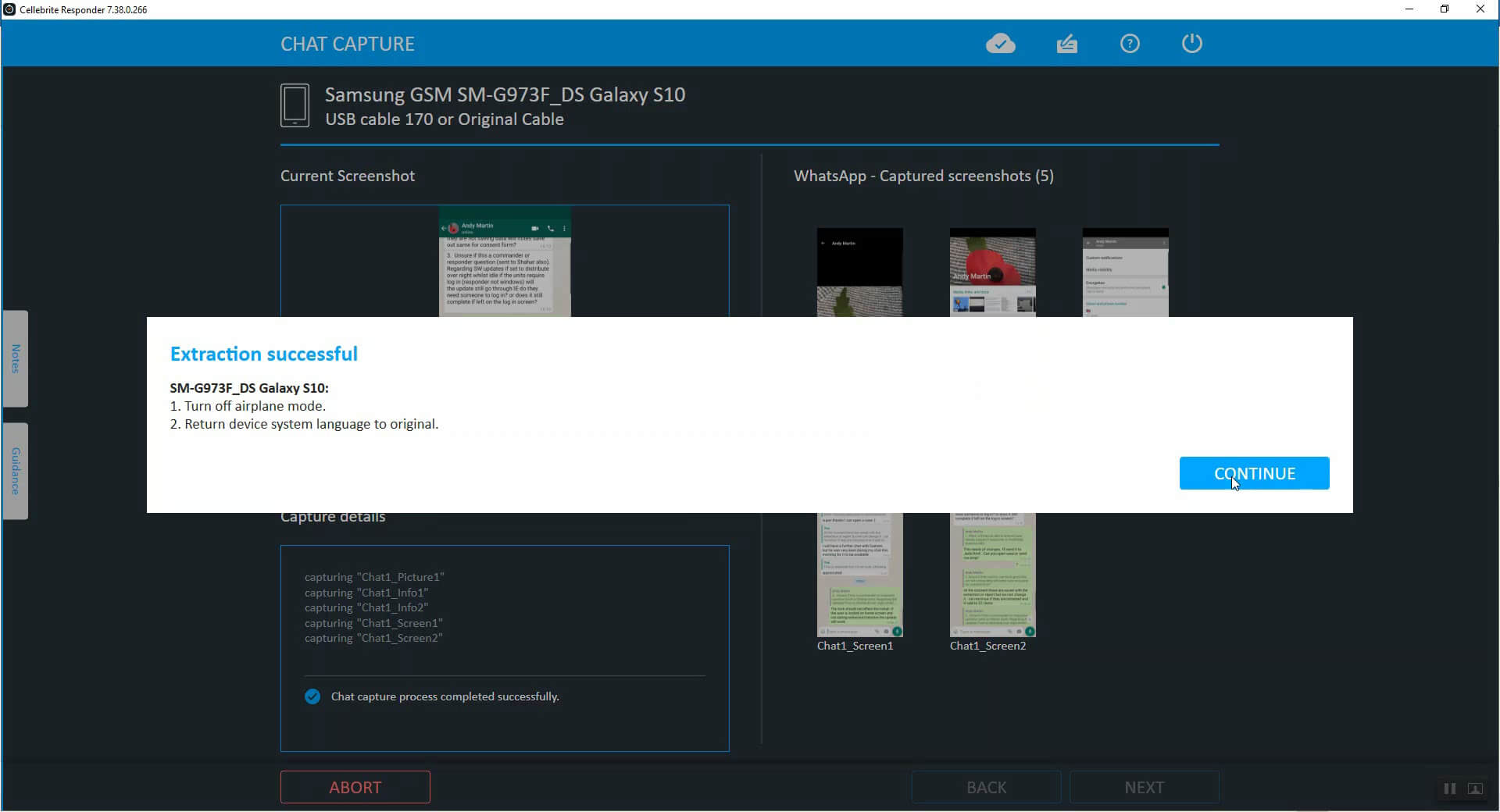Click the screenshot picture icon bottom right
The width and height of the screenshot is (1500, 812).
tap(1475, 789)
